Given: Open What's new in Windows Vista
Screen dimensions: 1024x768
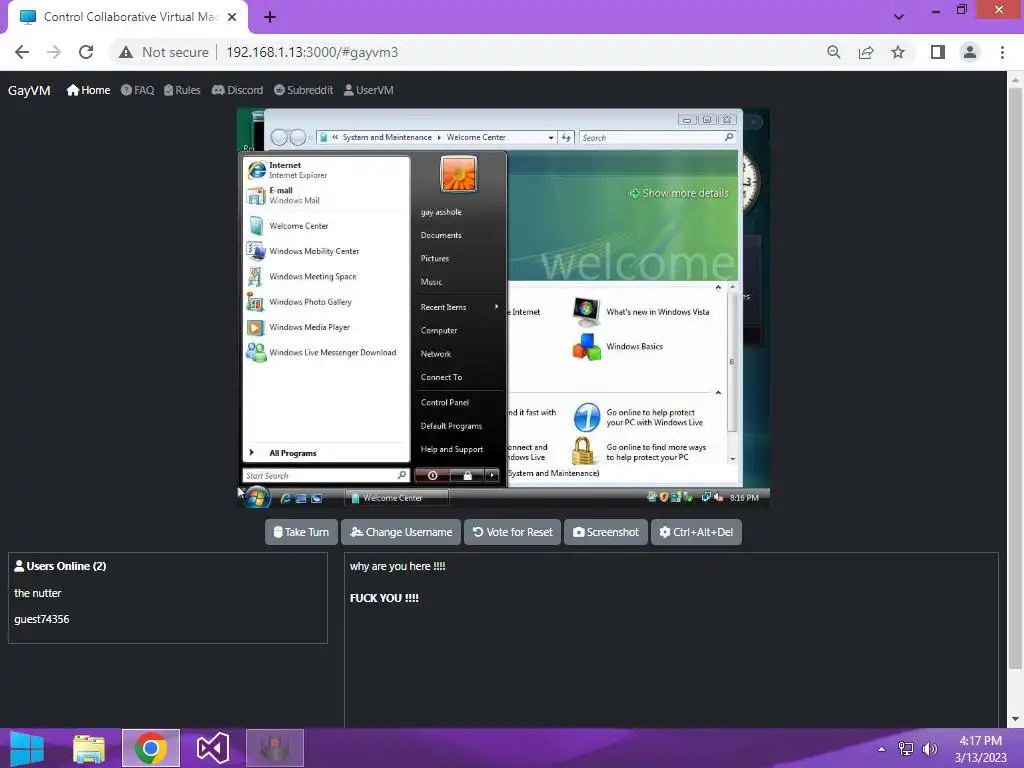Looking at the screenshot, I should (641, 312).
